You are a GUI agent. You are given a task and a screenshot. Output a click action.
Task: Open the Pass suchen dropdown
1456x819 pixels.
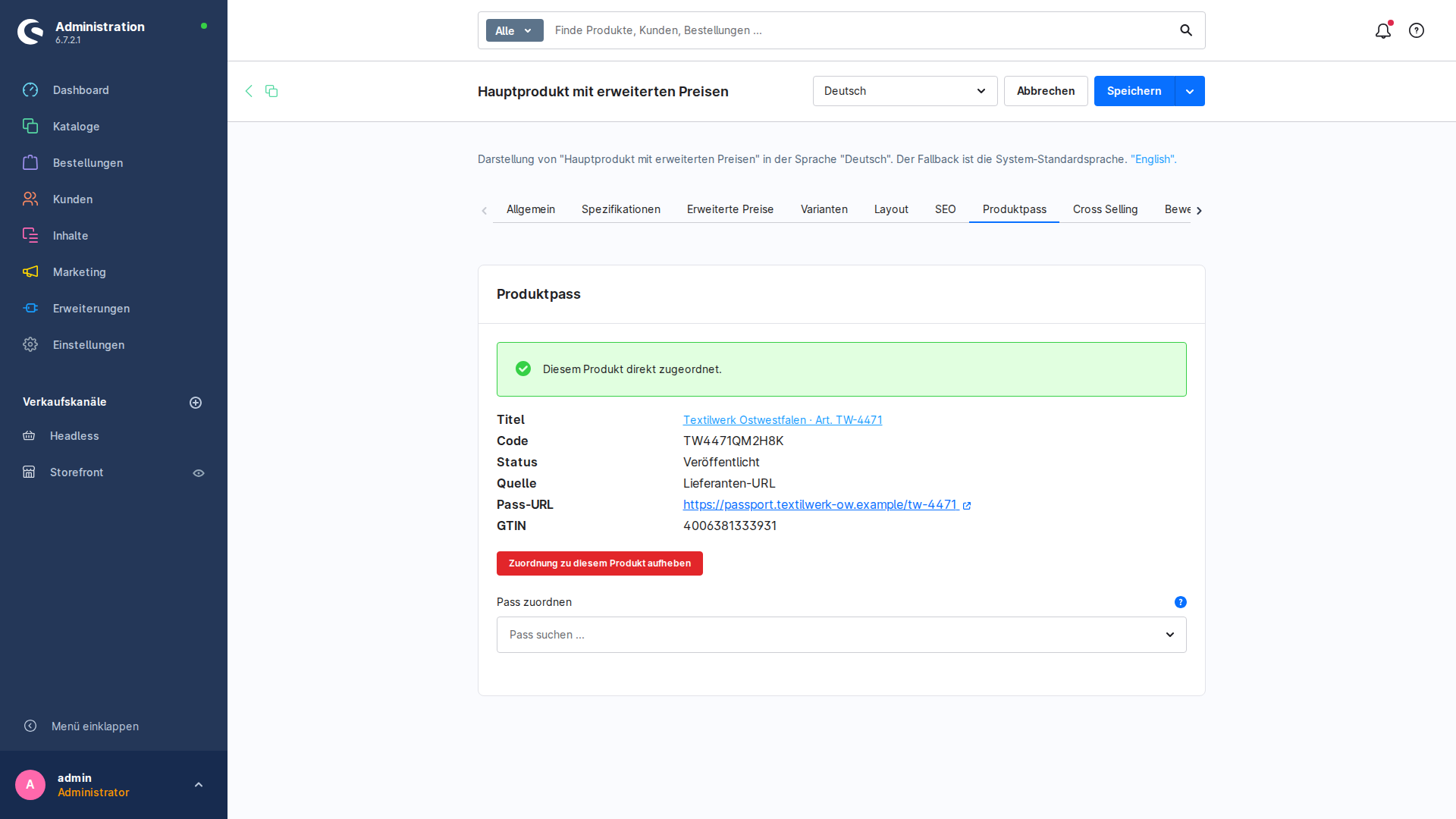click(842, 635)
